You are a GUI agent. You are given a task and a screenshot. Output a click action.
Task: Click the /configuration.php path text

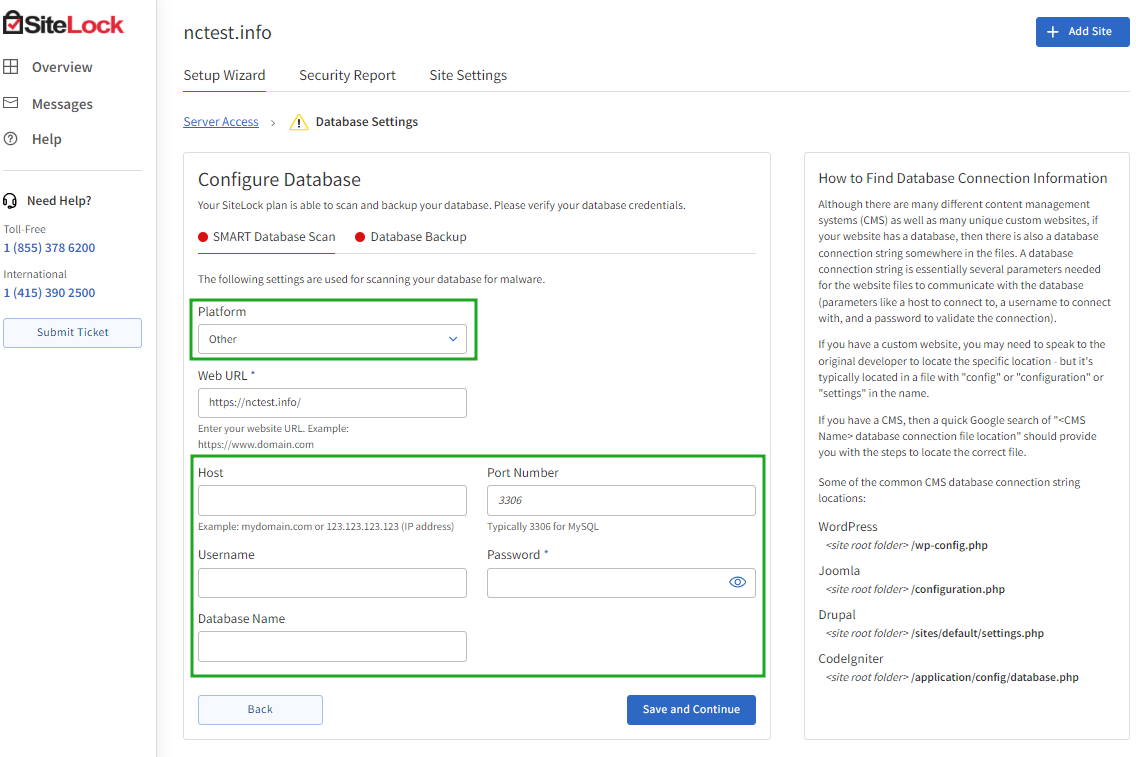point(958,590)
